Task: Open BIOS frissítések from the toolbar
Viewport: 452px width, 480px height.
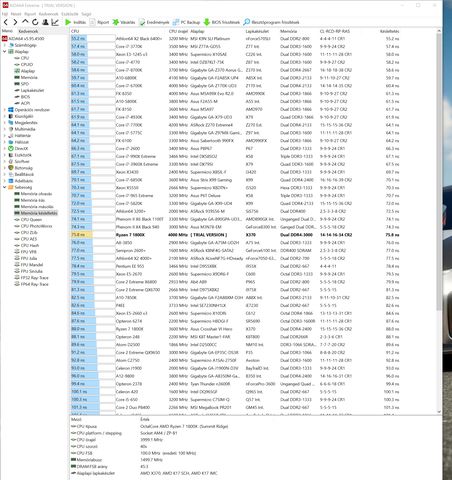Action: (x=222, y=22)
